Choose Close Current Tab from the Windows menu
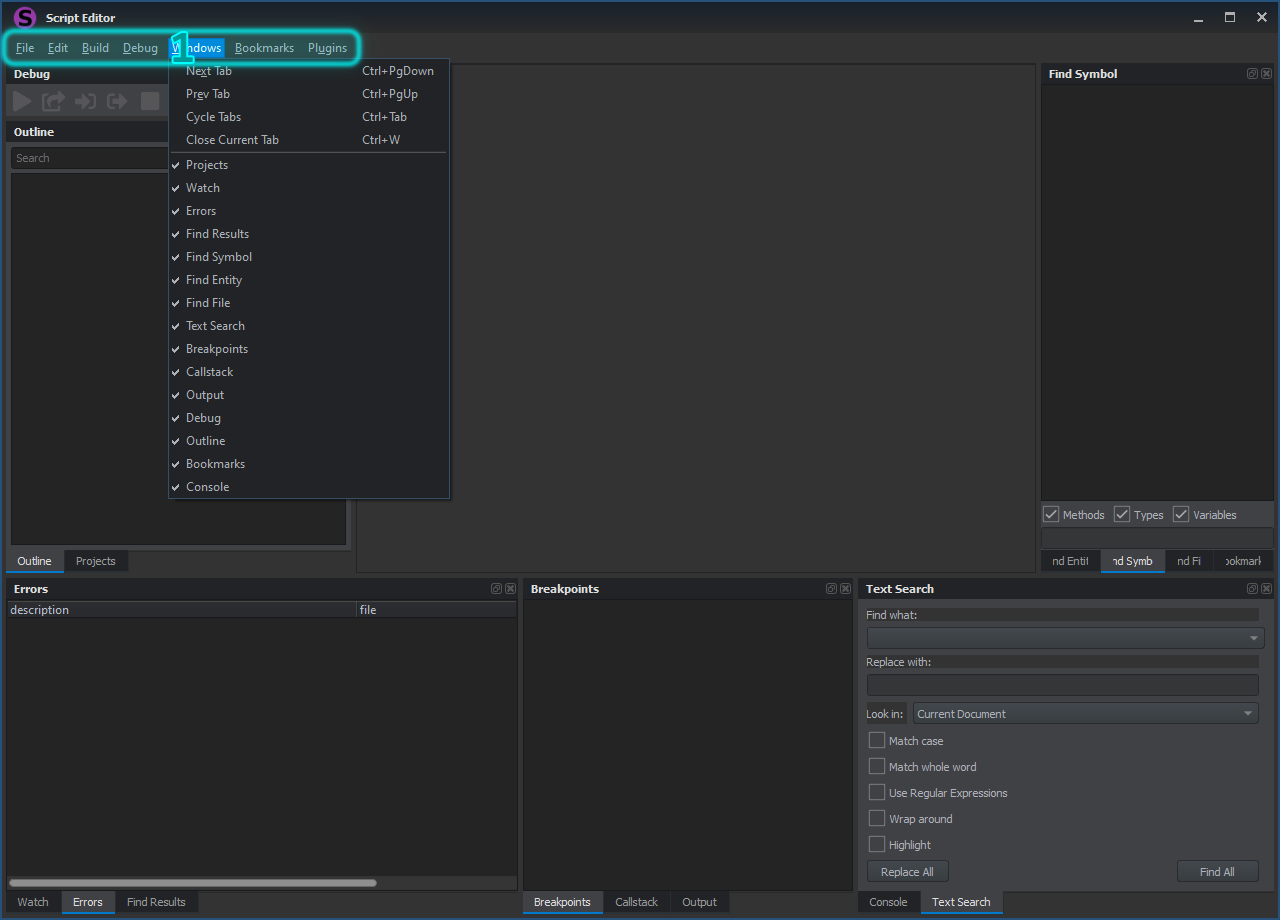Image resolution: width=1280 pixels, height=920 pixels. click(231, 139)
